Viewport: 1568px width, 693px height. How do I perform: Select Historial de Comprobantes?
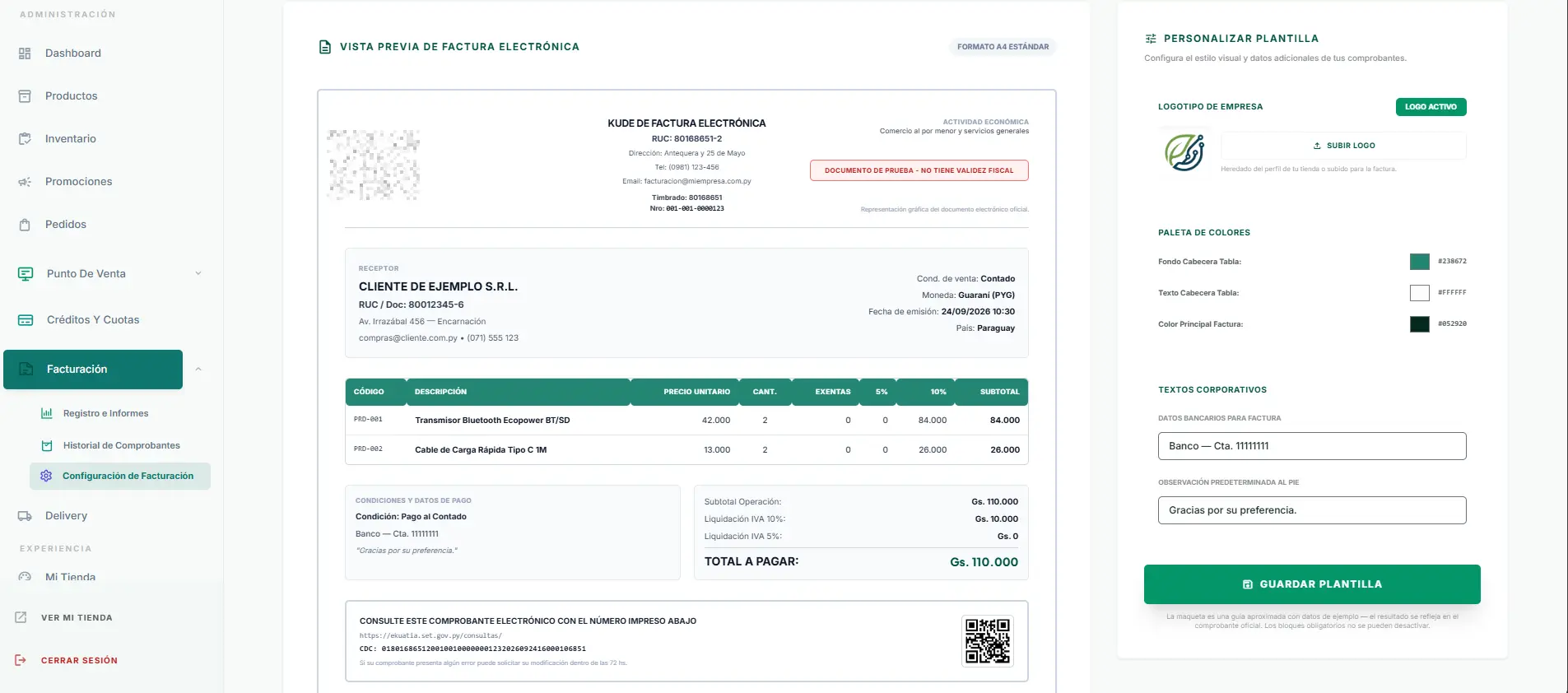point(120,445)
